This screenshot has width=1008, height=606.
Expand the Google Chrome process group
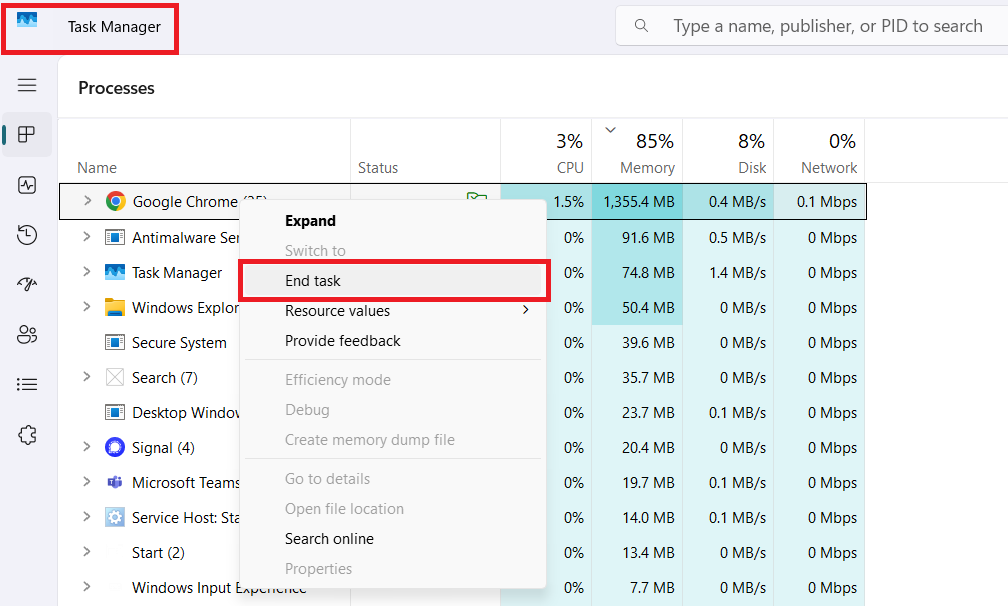tap(87, 201)
